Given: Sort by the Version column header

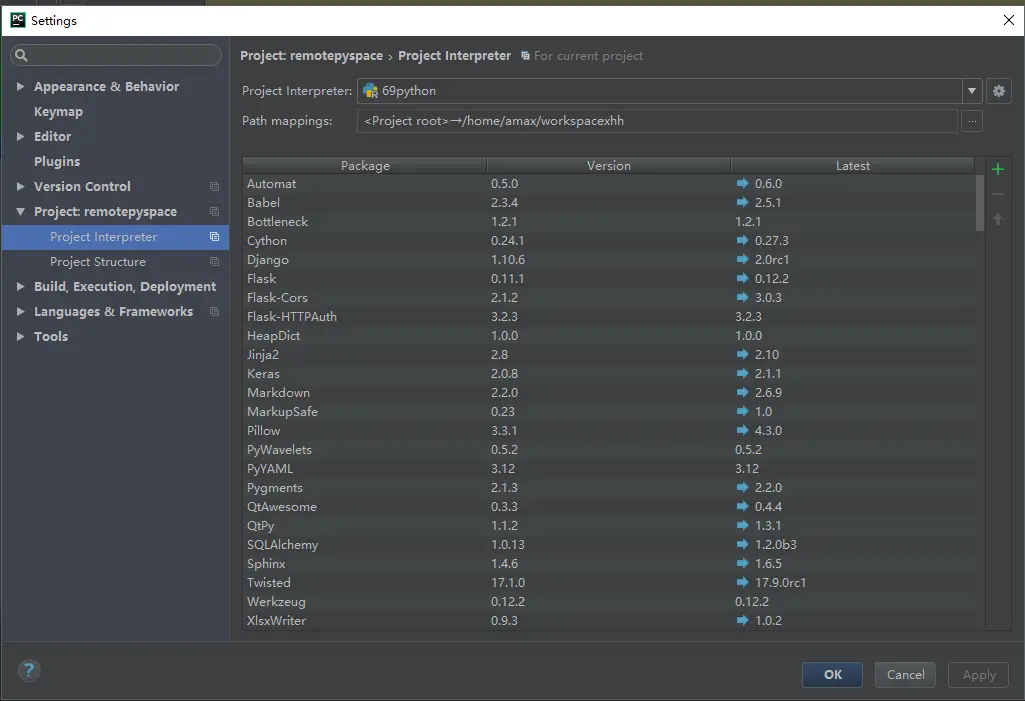Looking at the screenshot, I should [x=609, y=165].
